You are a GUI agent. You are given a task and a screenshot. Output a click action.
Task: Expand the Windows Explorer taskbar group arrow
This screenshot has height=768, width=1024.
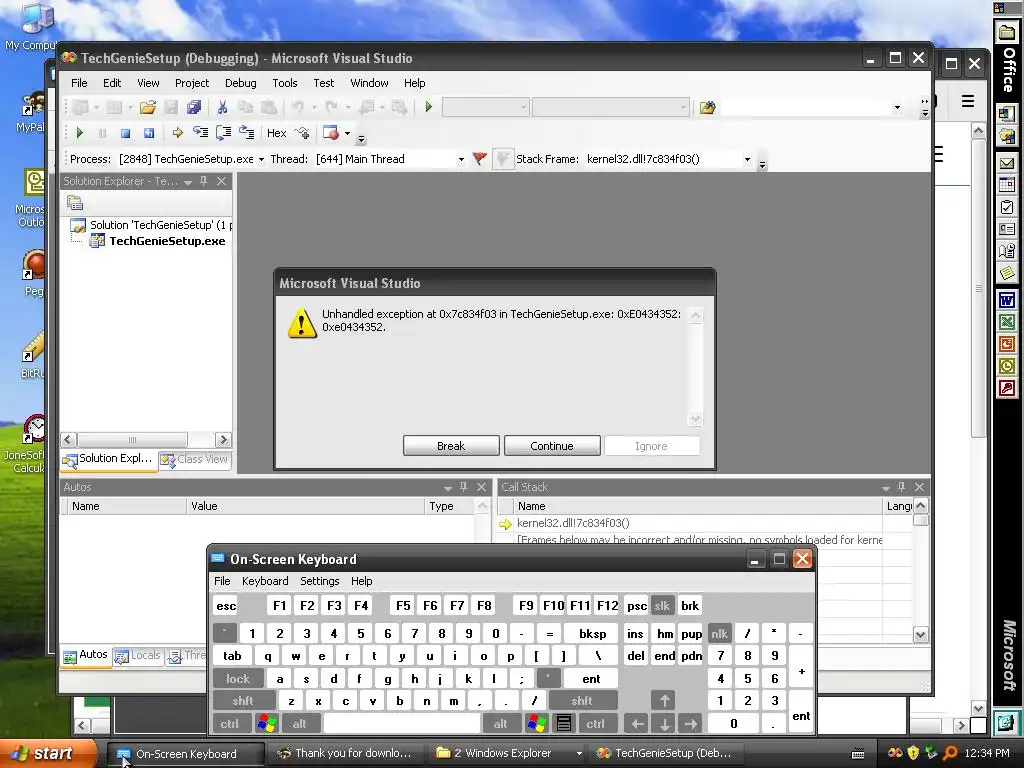579,754
